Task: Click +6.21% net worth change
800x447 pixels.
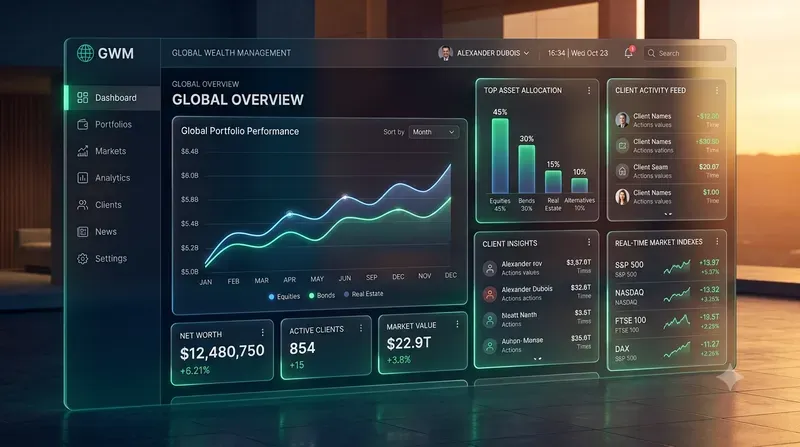Action: point(195,371)
